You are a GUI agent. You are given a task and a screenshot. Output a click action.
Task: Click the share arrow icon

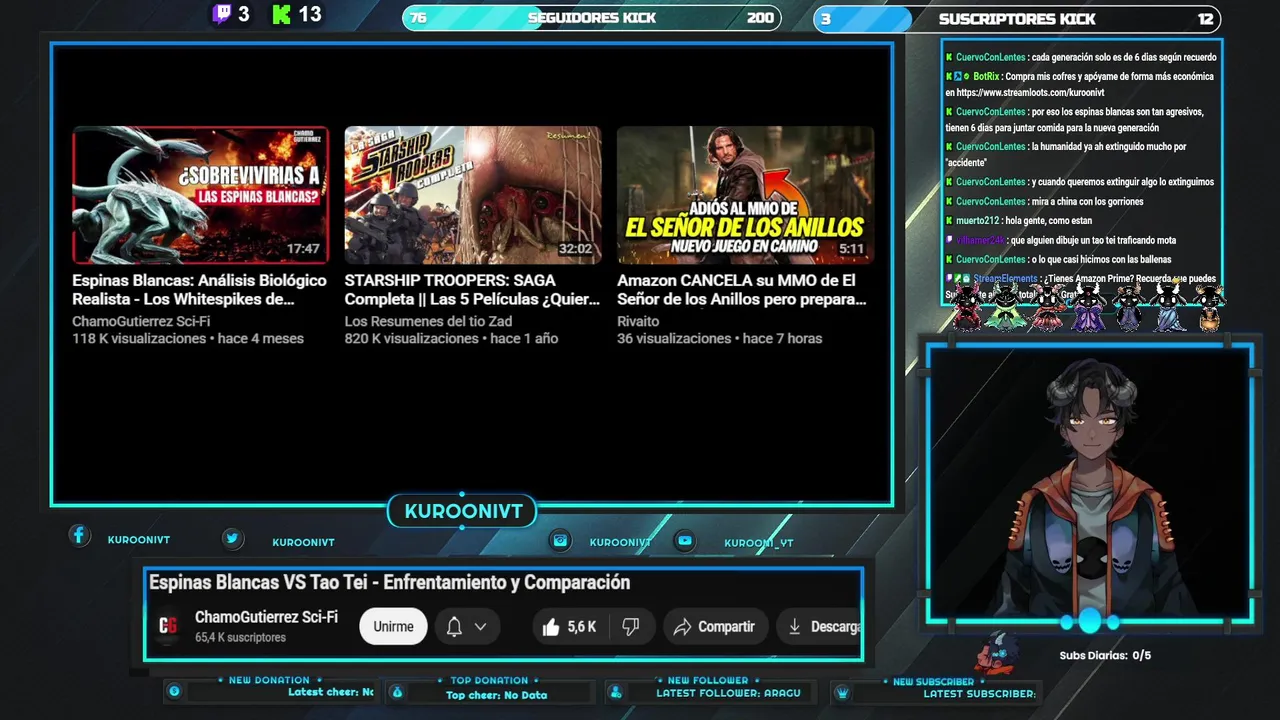coord(682,627)
